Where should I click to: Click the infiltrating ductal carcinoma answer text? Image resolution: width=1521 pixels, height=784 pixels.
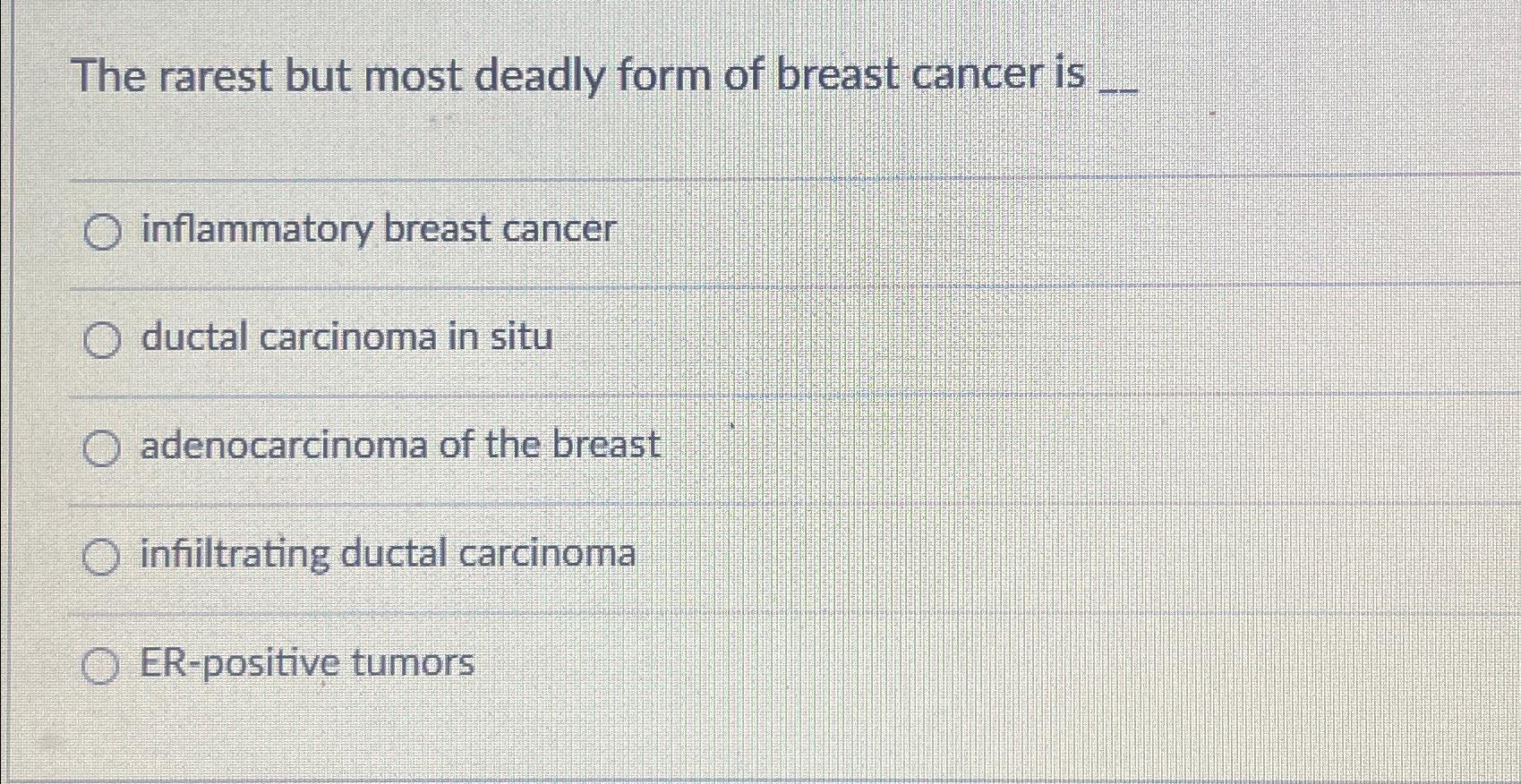tap(387, 555)
